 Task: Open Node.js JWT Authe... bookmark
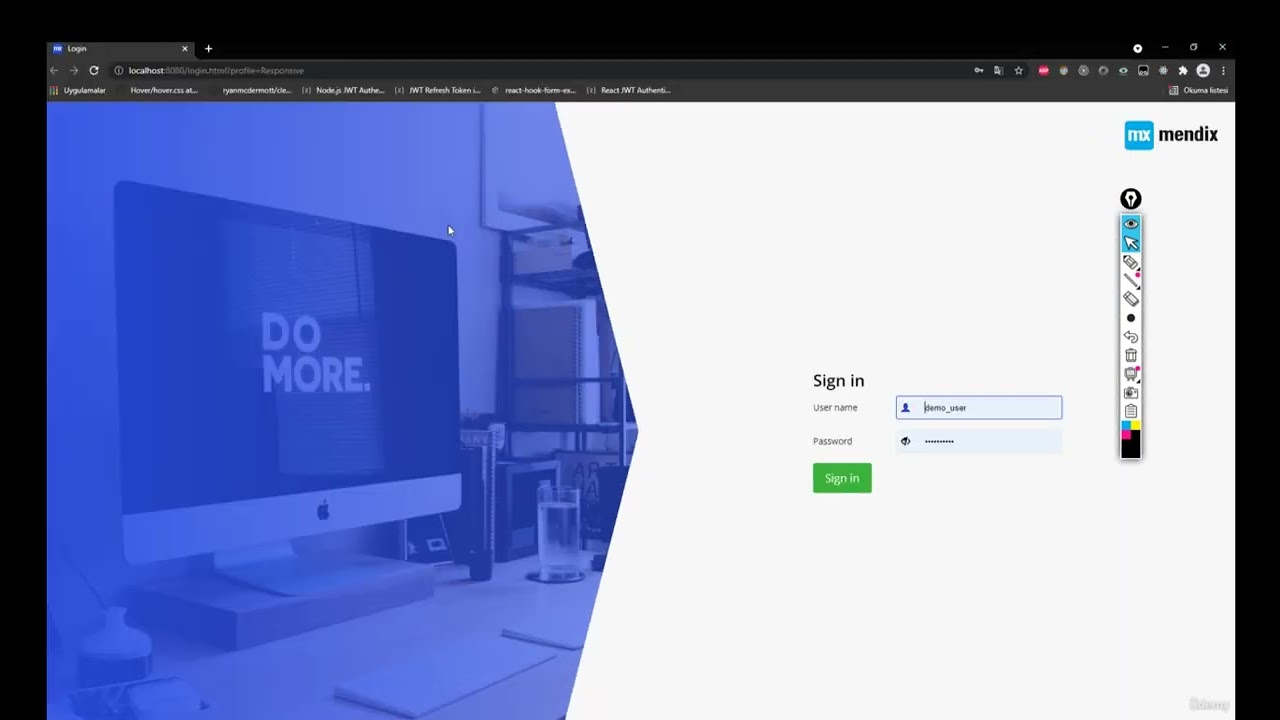(343, 90)
